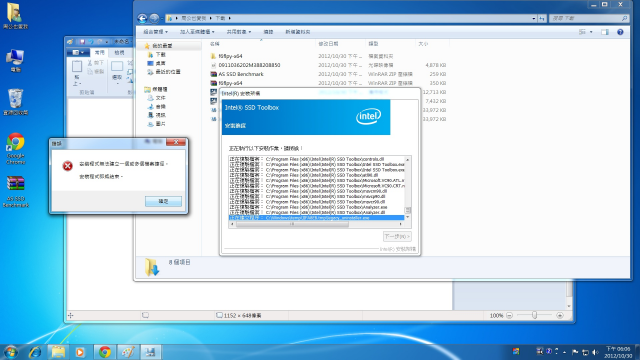Click the save icon in Paint's quick access toolbar
This screenshot has height=360, width=640.
(x=82, y=42)
